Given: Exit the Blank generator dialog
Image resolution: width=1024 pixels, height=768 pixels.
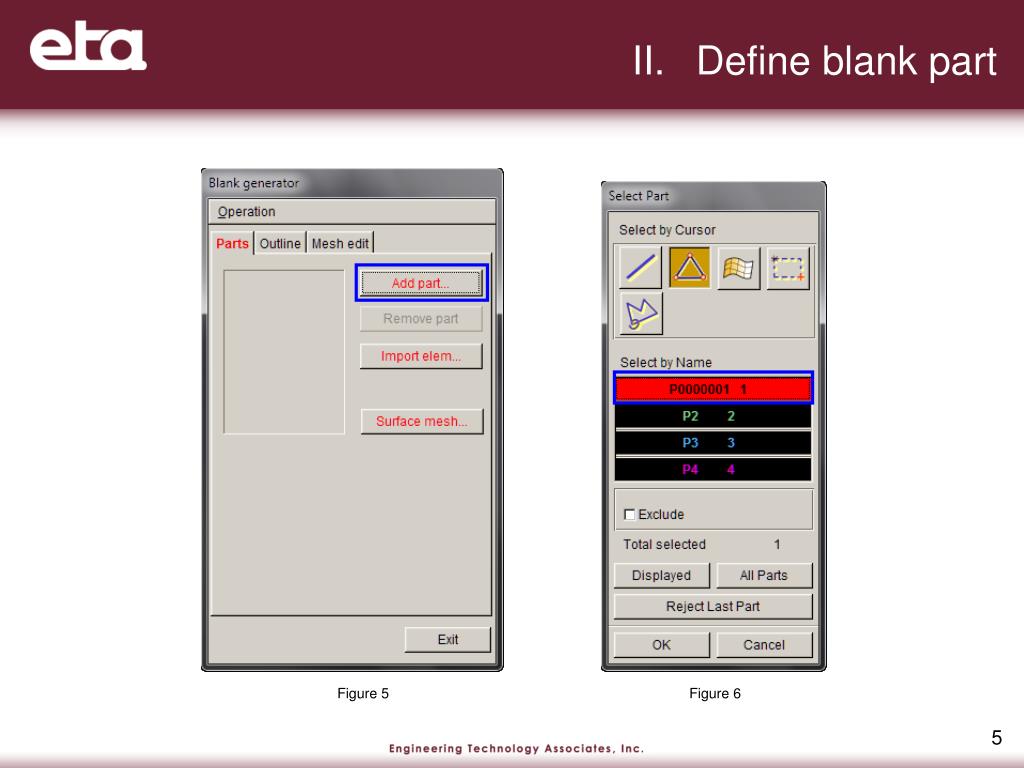Looking at the screenshot, I should coord(447,639).
